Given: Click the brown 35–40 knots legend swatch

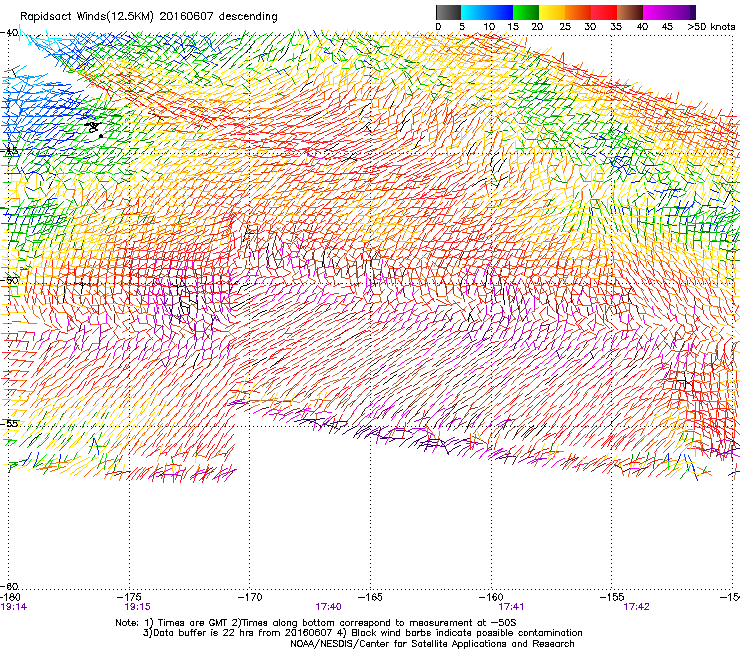Looking at the screenshot, I should pyautogui.click(x=630, y=12).
